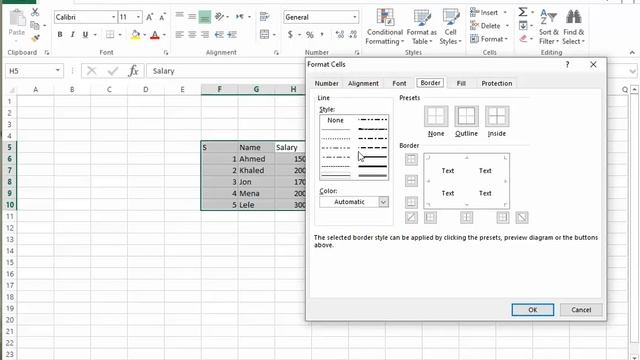
Task: Choose None line style
Action: coord(335,120)
